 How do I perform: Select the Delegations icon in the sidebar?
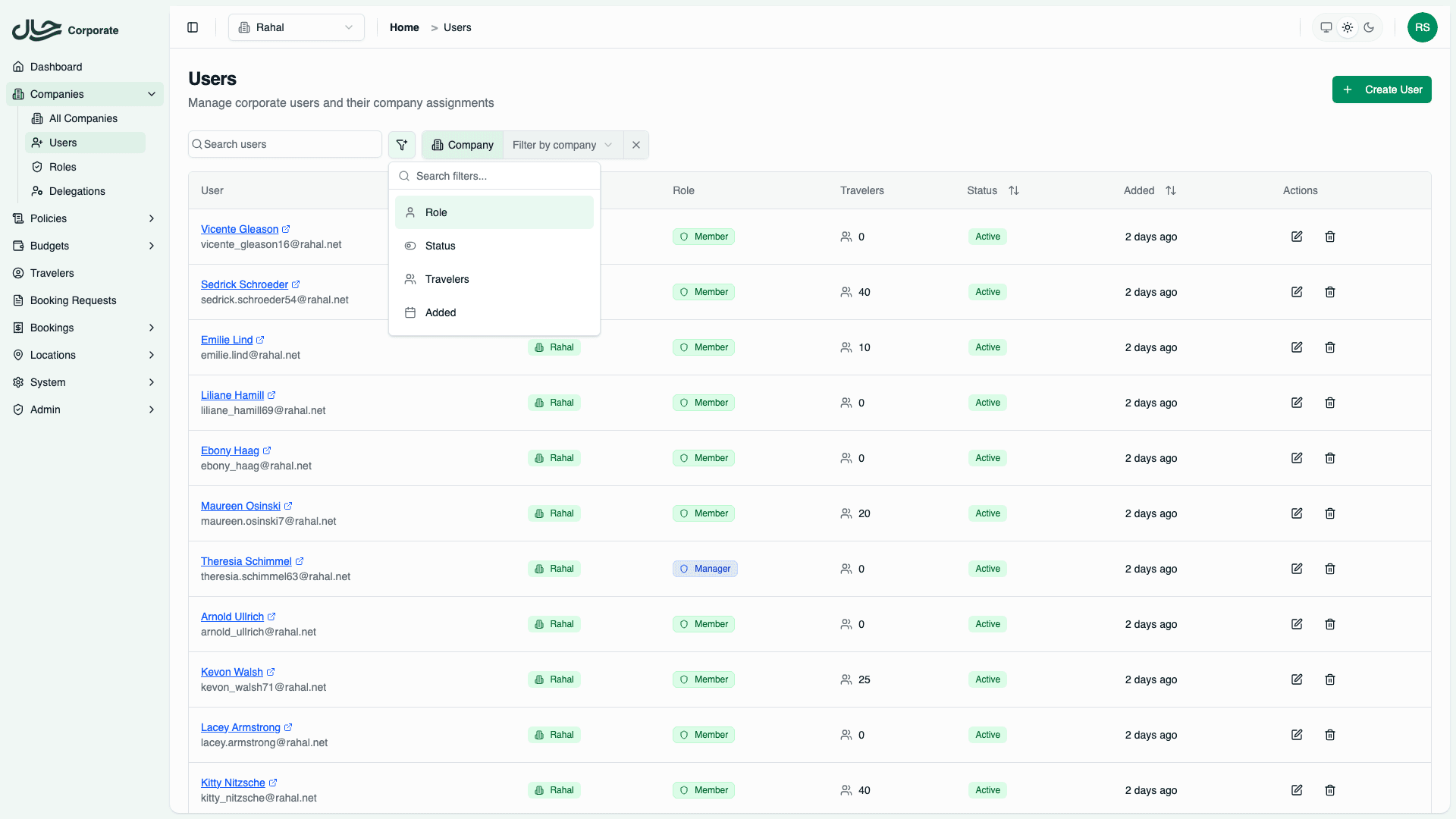point(37,191)
